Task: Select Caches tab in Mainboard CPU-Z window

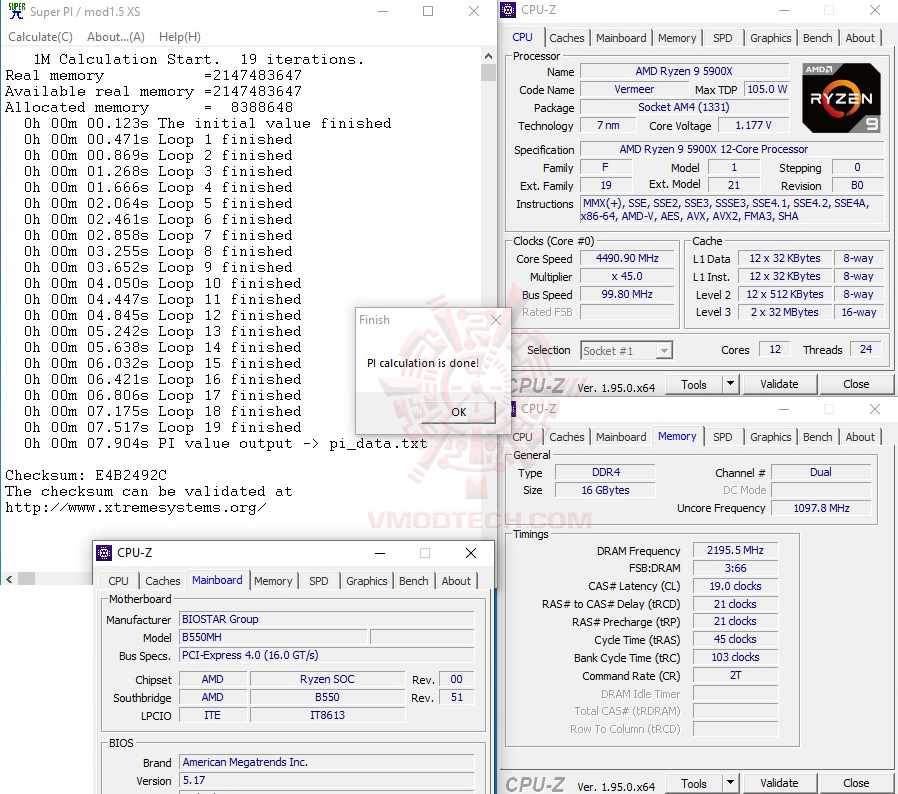Action: pyautogui.click(x=163, y=581)
